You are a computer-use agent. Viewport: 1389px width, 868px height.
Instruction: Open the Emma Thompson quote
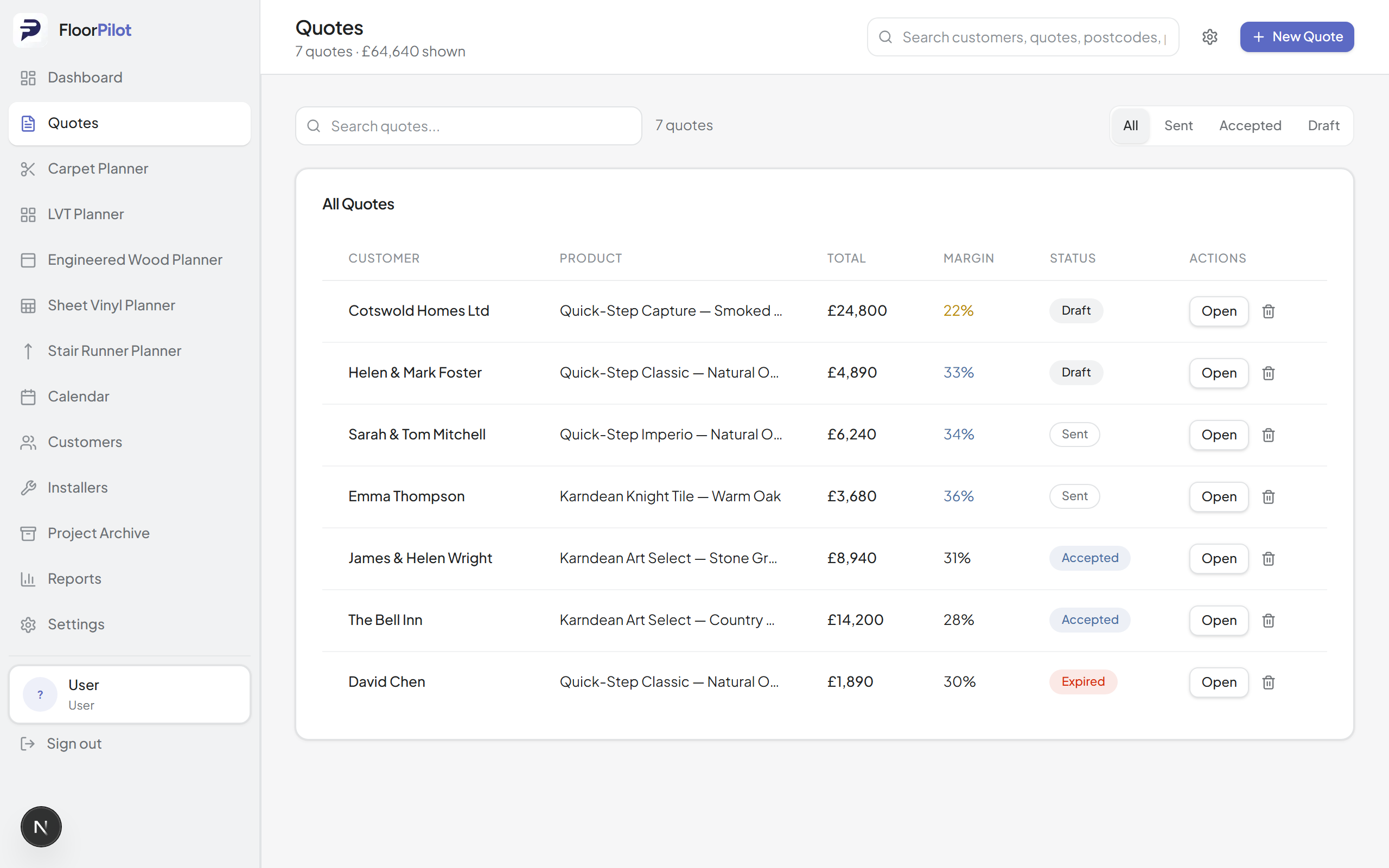(x=1219, y=496)
